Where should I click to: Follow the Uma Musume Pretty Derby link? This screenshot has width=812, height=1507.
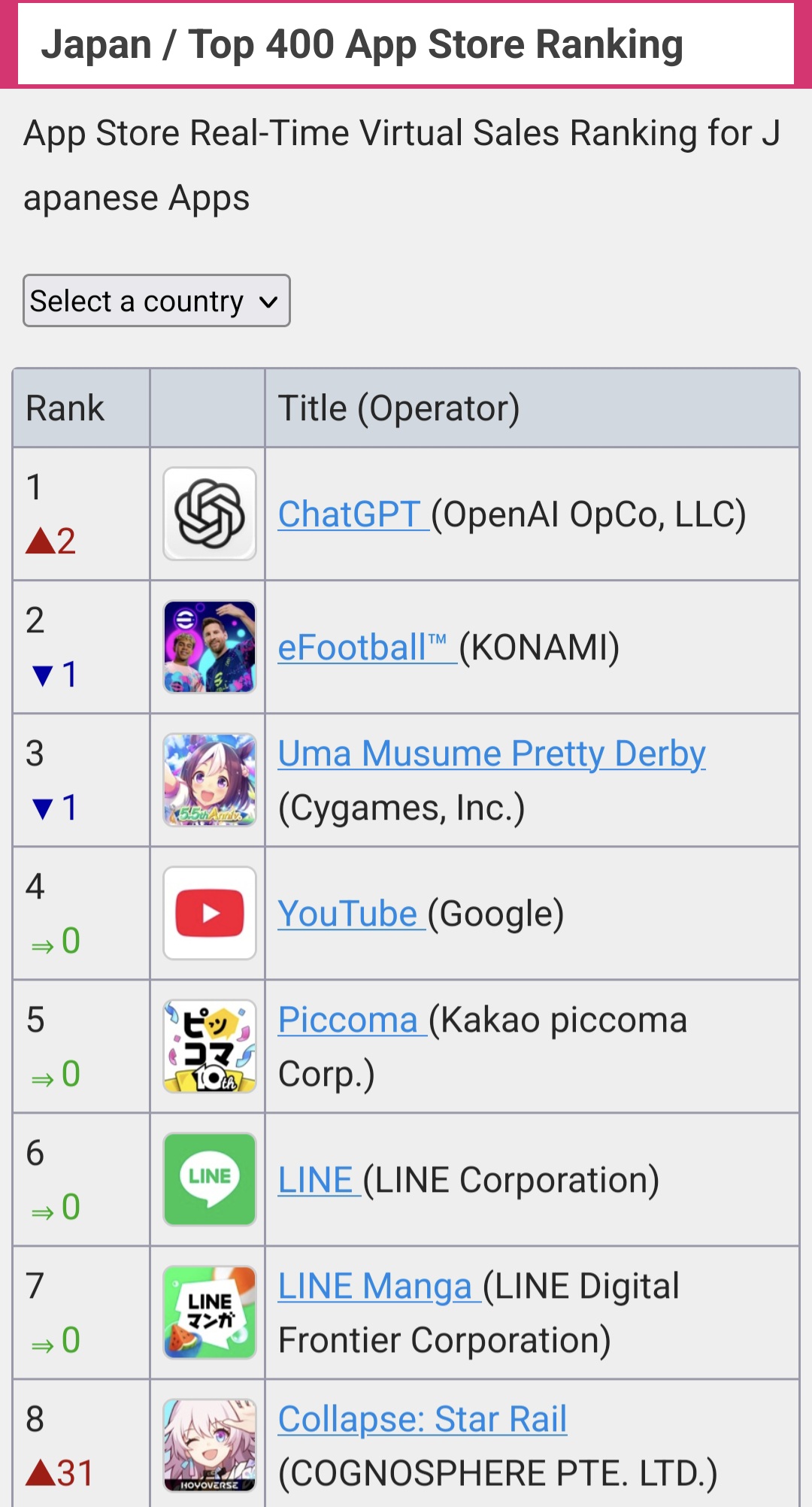(492, 753)
